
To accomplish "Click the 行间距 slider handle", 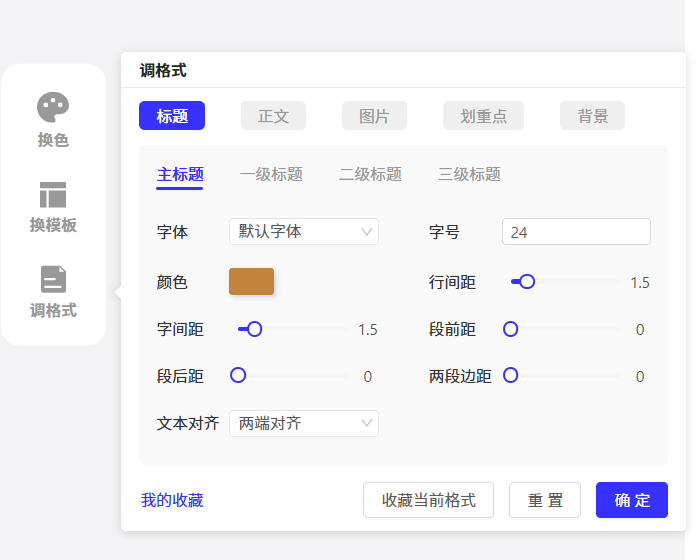I will pyautogui.click(x=527, y=282).
